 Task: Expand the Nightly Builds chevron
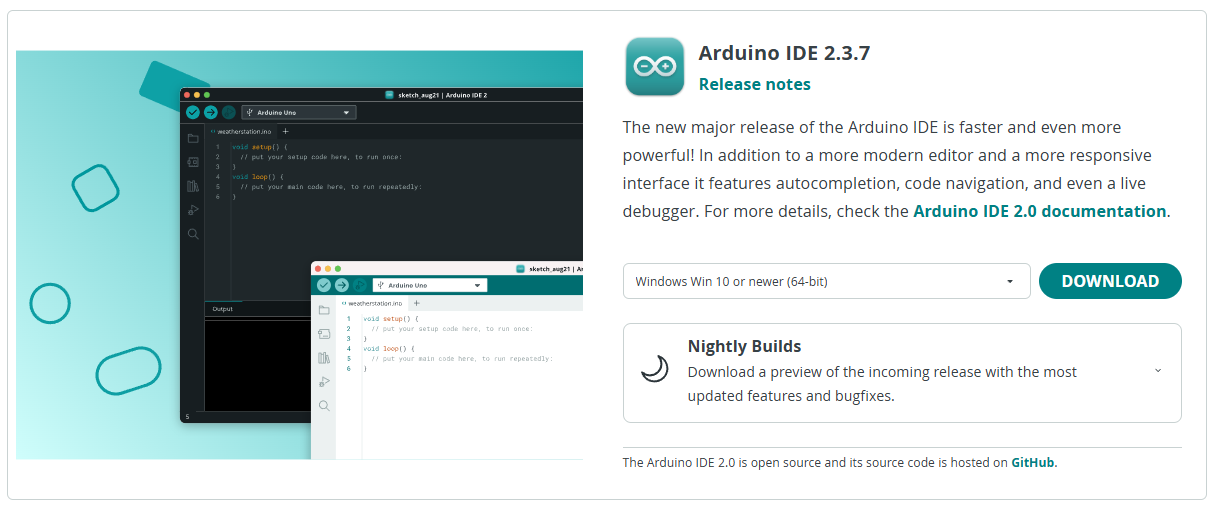[x=1158, y=370]
